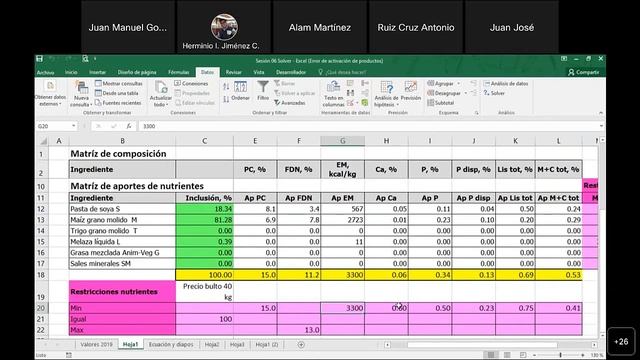Switch to the Inicio tab
640x360 pixels.
pos(71,72)
